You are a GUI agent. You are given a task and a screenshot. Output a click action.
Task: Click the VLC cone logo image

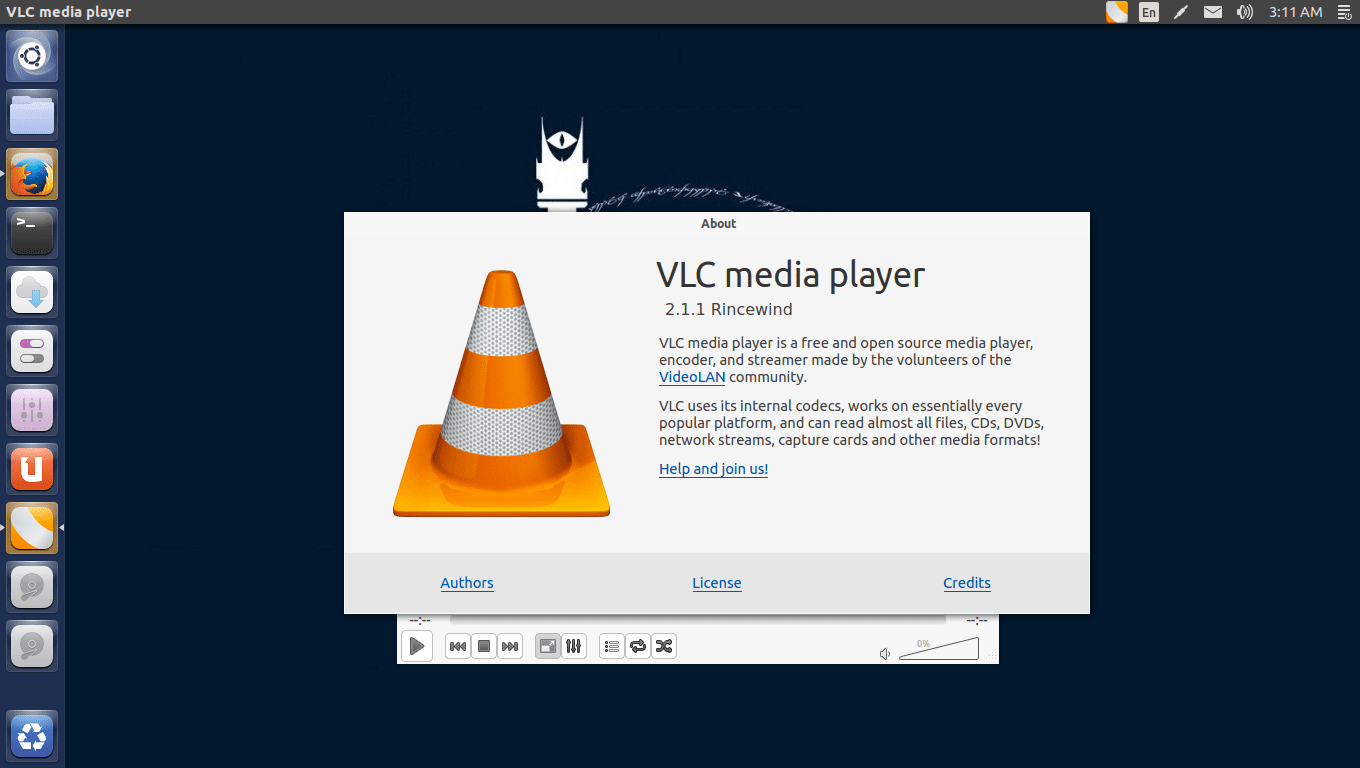point(501,394)
